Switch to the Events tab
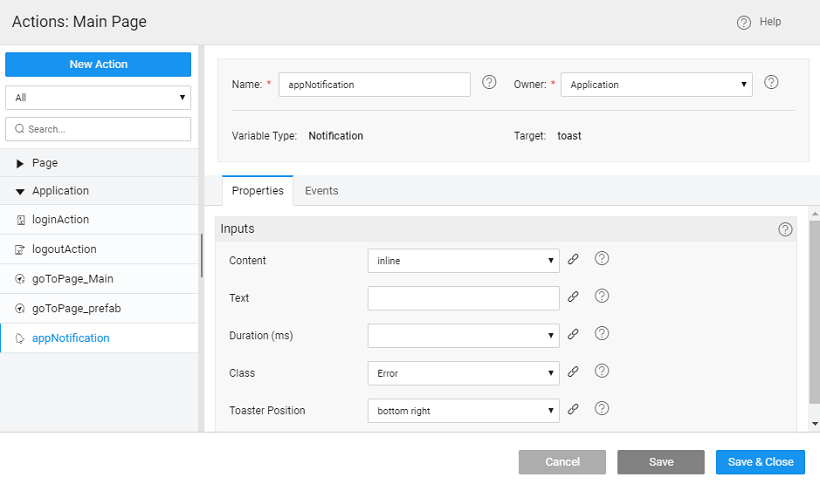This screenshot has width=820, height=491. click(x=321, y=191)
